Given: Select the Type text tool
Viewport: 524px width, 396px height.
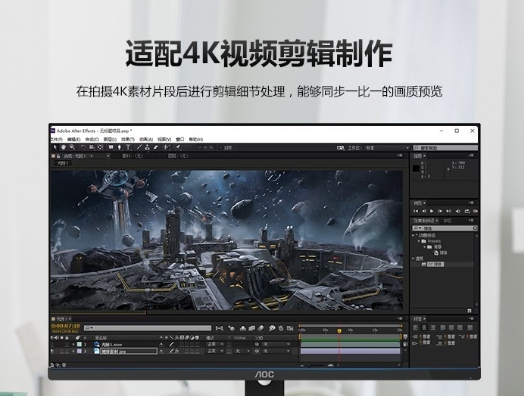Looking at the screenshot, I should [128, 147].
